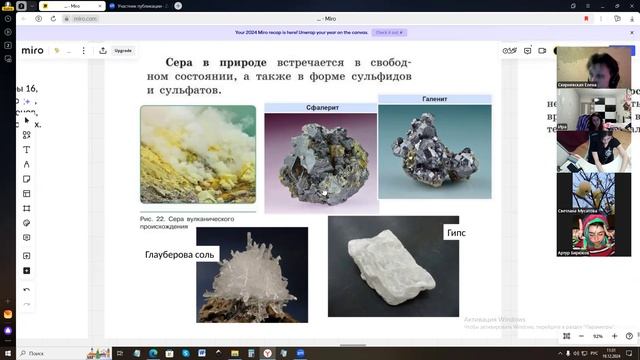This screenshot has width=640, height=360.
Task: Zoom out with the minus button
Action: coord(582,336)
